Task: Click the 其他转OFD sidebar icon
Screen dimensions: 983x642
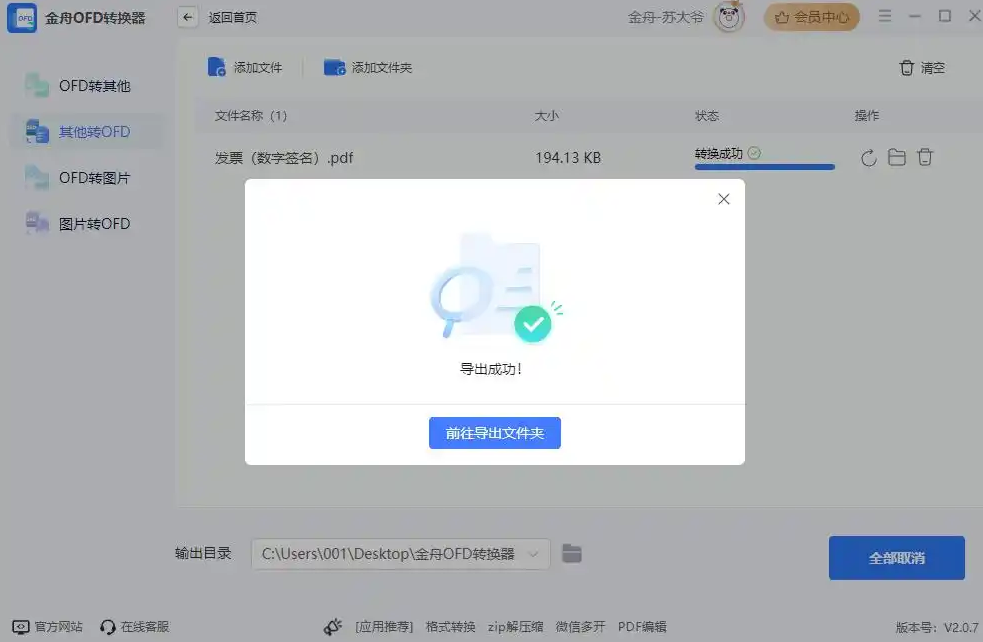Action: coord(36,132)
